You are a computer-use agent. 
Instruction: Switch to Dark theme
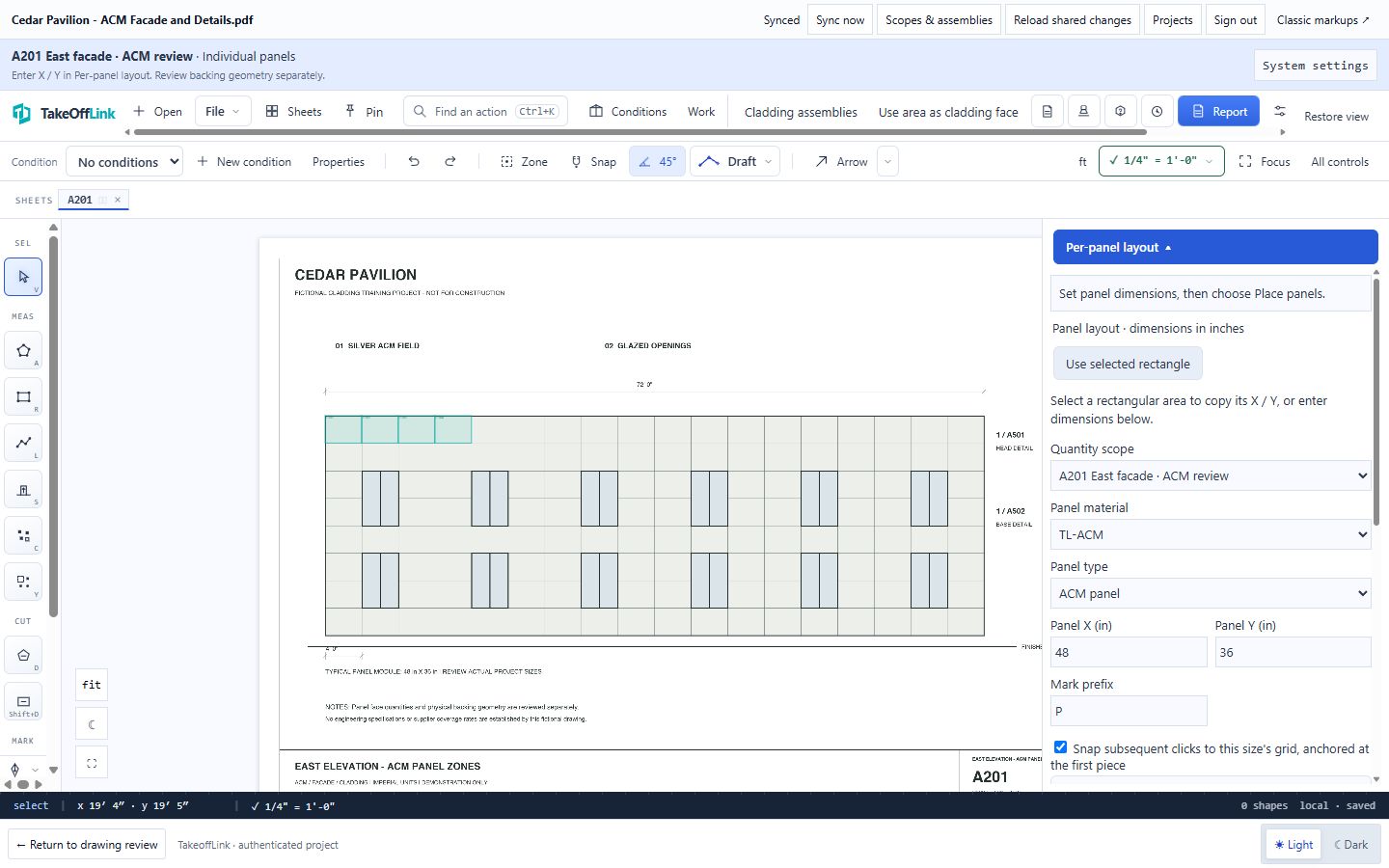pos(1350,845)
